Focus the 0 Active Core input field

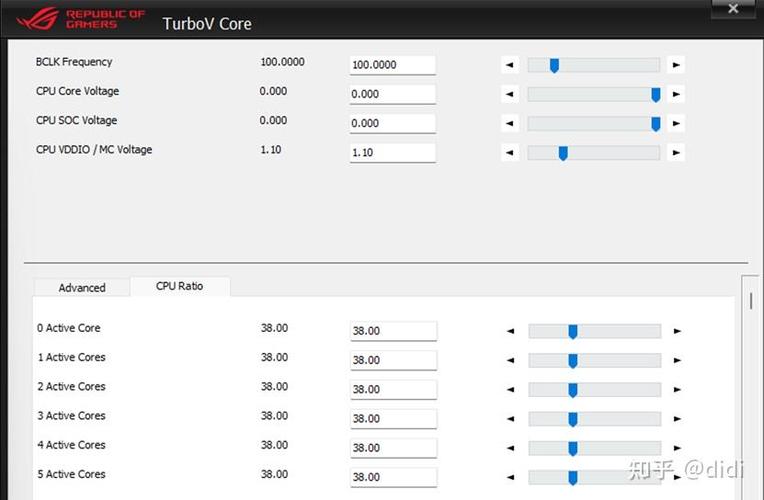pyautogui.click(x=393, y=331)
